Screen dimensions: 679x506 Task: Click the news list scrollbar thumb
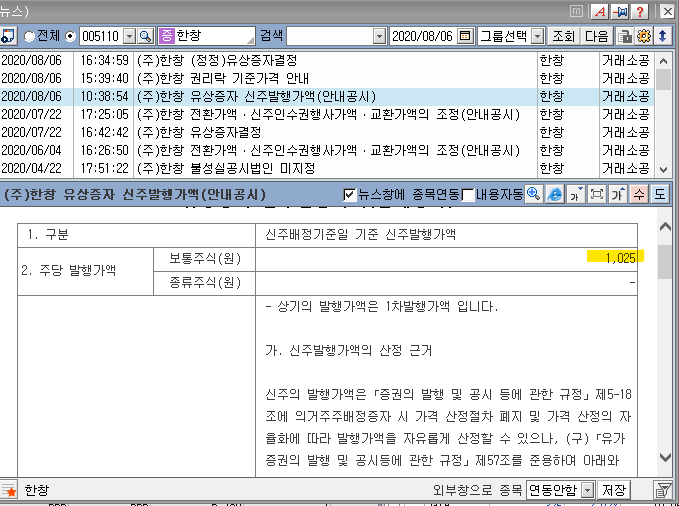[663, 79]
